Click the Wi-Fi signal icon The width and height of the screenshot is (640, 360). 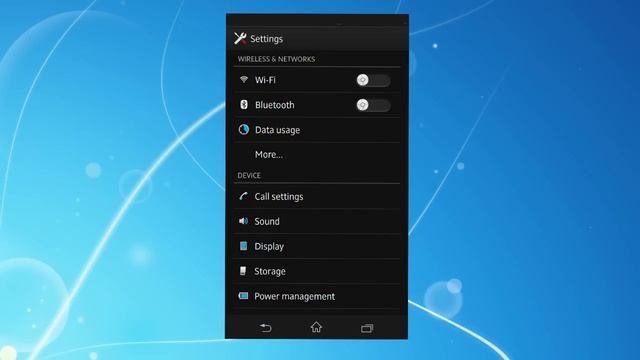point(244,79)
